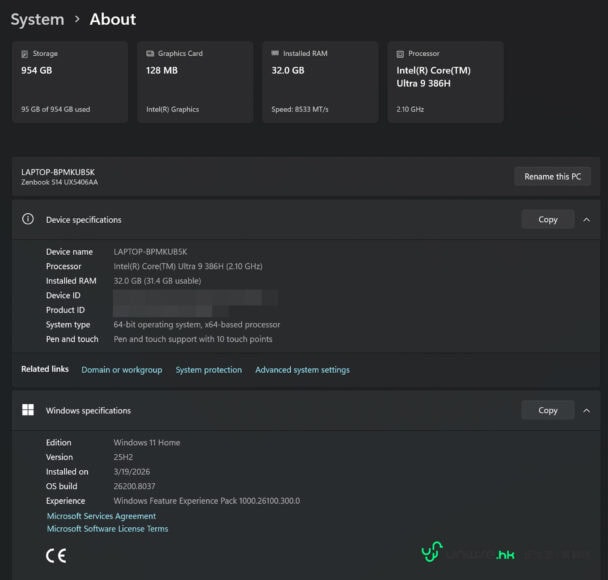
Task: Click the Rename this PC button
Action: click(553, 176)
